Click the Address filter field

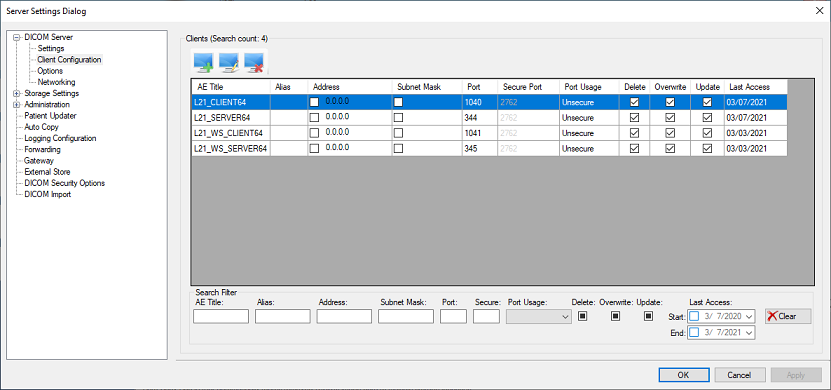point(344,316)
